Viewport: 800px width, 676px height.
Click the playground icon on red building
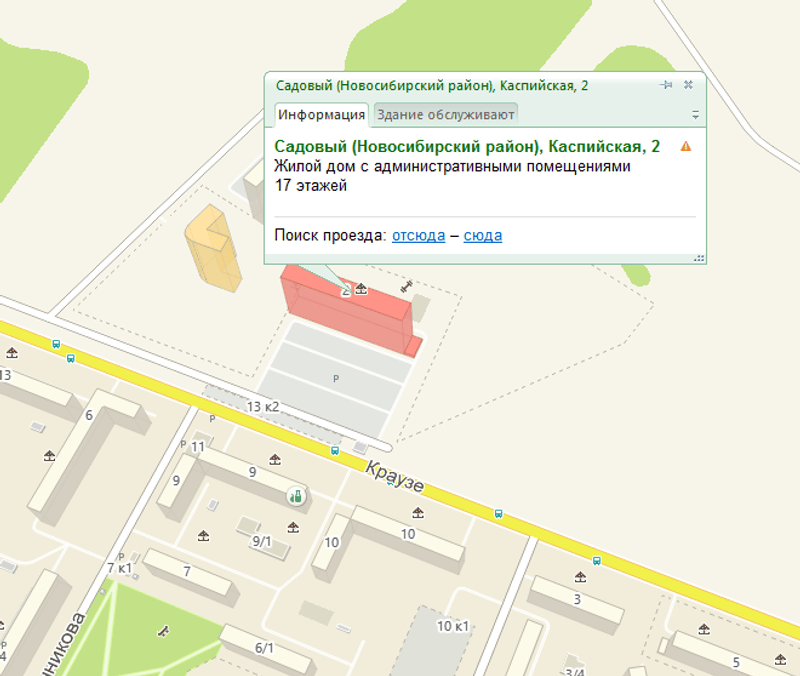[361, 289]
